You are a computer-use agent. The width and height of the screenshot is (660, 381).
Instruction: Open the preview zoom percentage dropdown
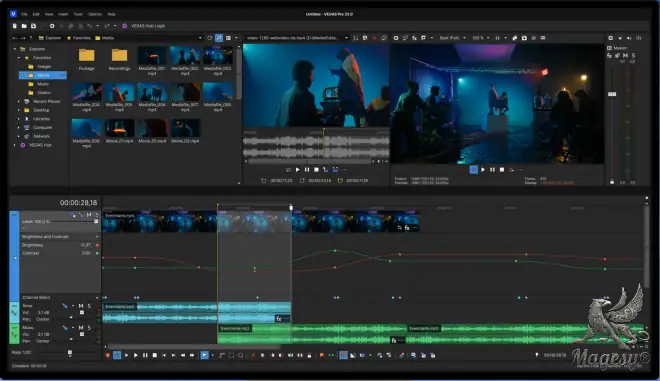[x=480, y=38]
